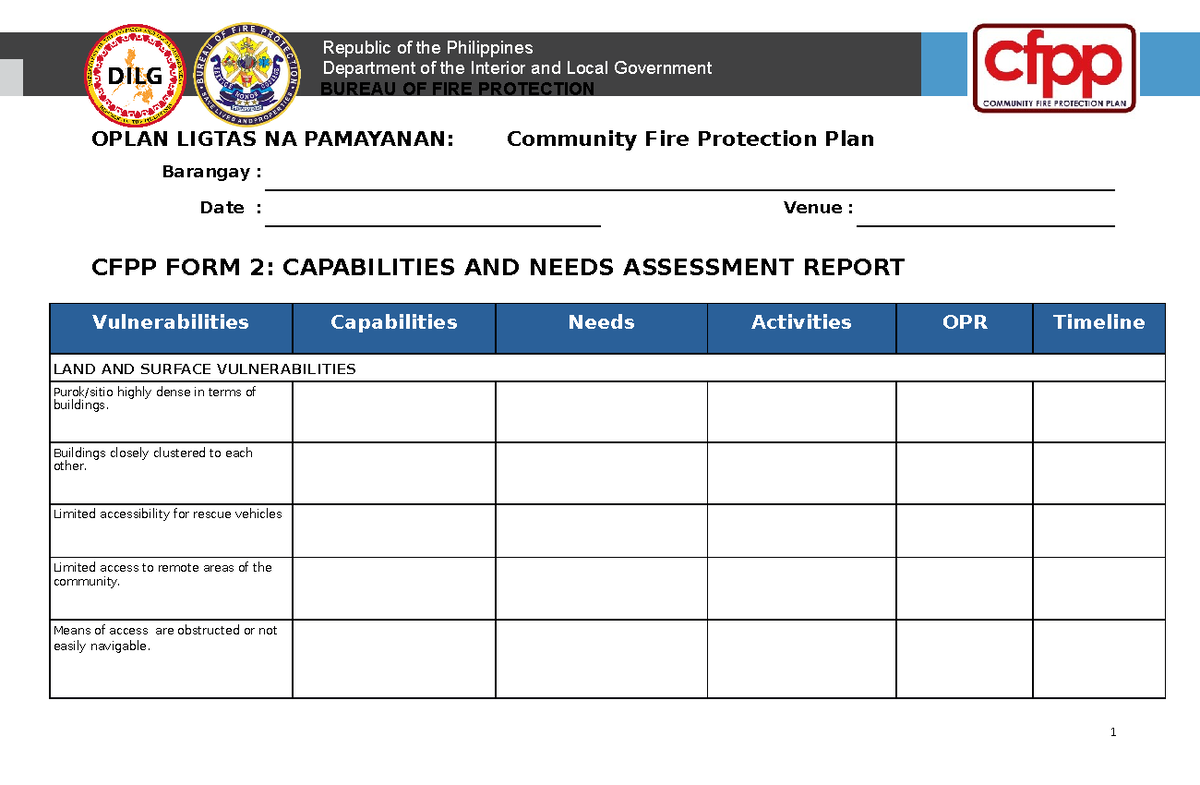
Task: Select the OPR column header
Action: point(964,322)
